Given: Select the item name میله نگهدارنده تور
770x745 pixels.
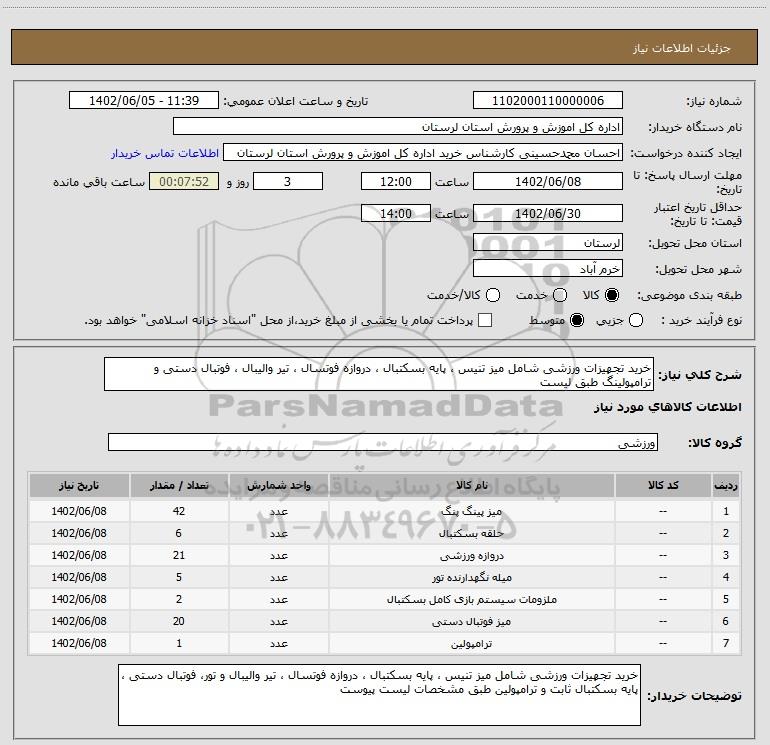Looking at the screenshot, I should 471,578.
